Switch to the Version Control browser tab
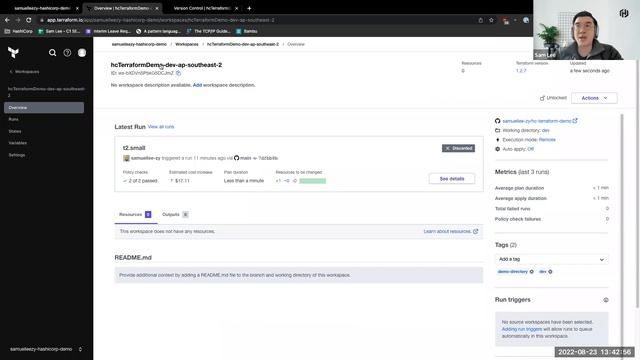This screenshot has height=360, width=640. (x=202, y=8)
